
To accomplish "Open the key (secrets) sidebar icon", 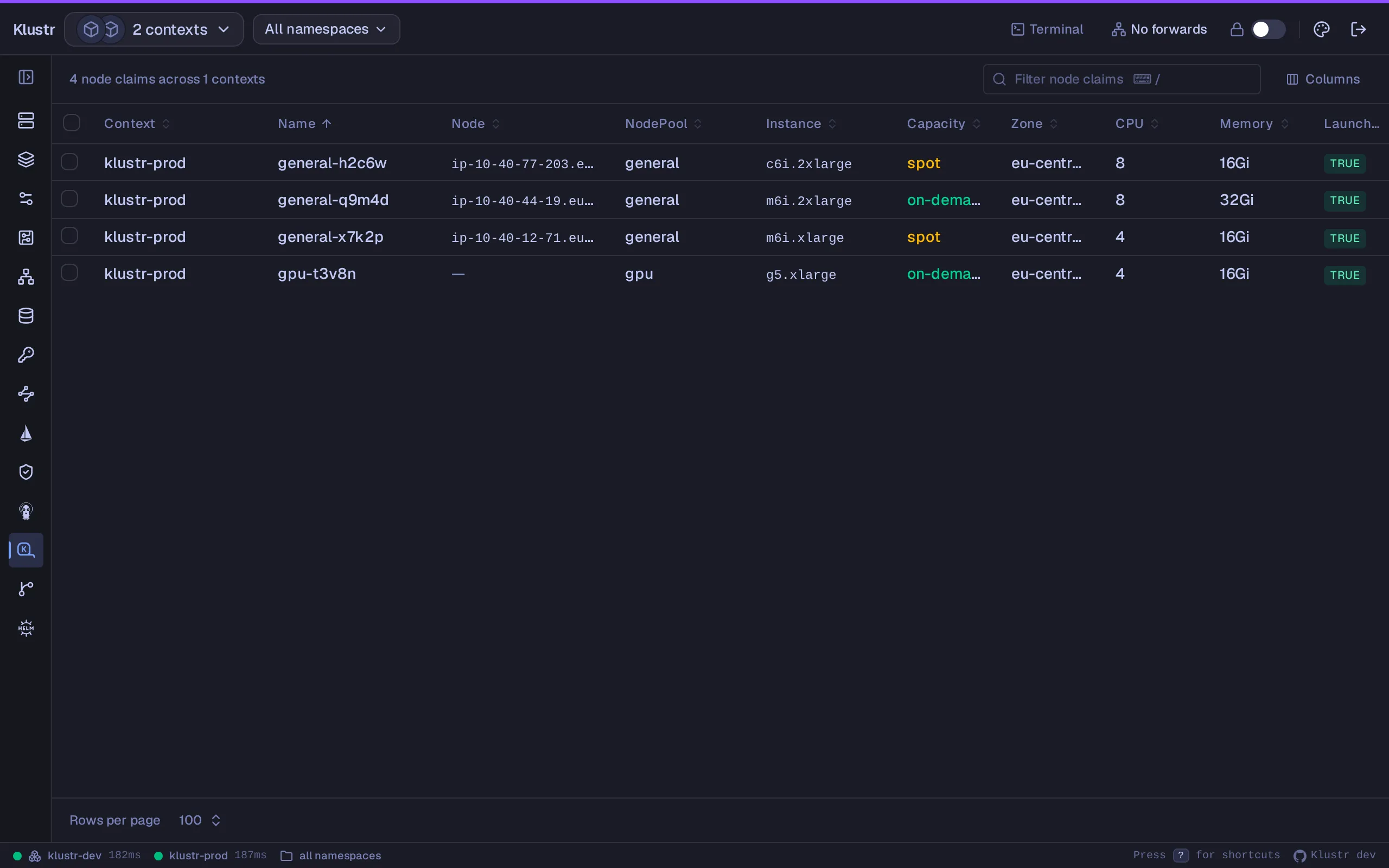I will pos(26,355).
